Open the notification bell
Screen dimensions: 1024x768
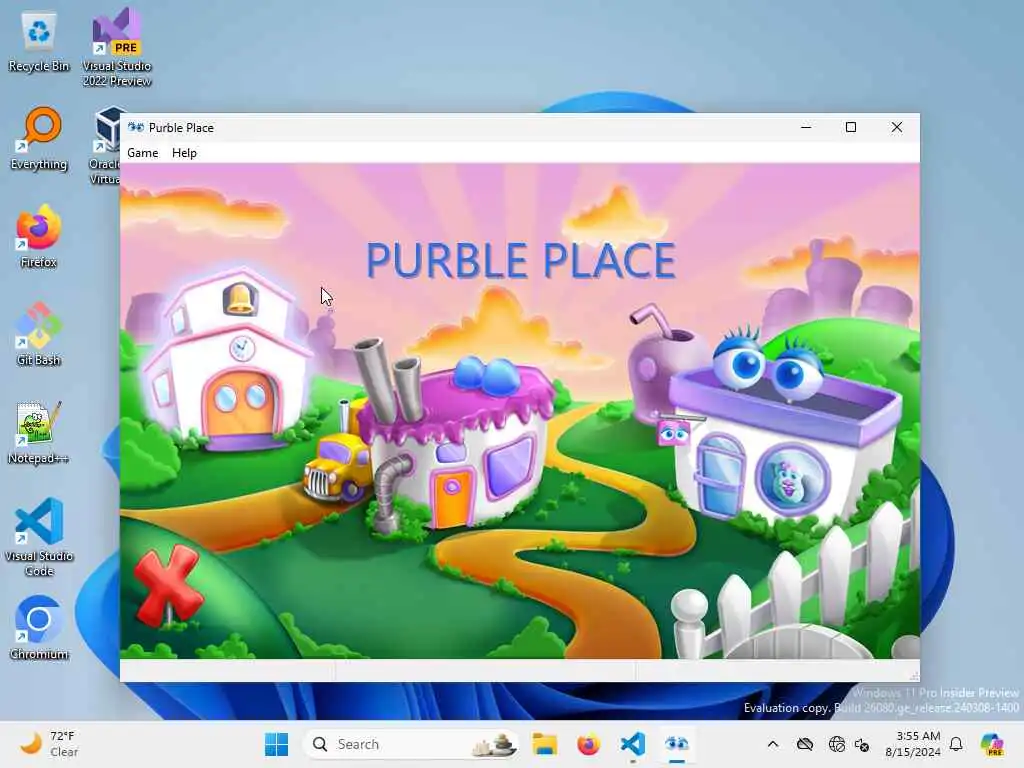point(956,744)
